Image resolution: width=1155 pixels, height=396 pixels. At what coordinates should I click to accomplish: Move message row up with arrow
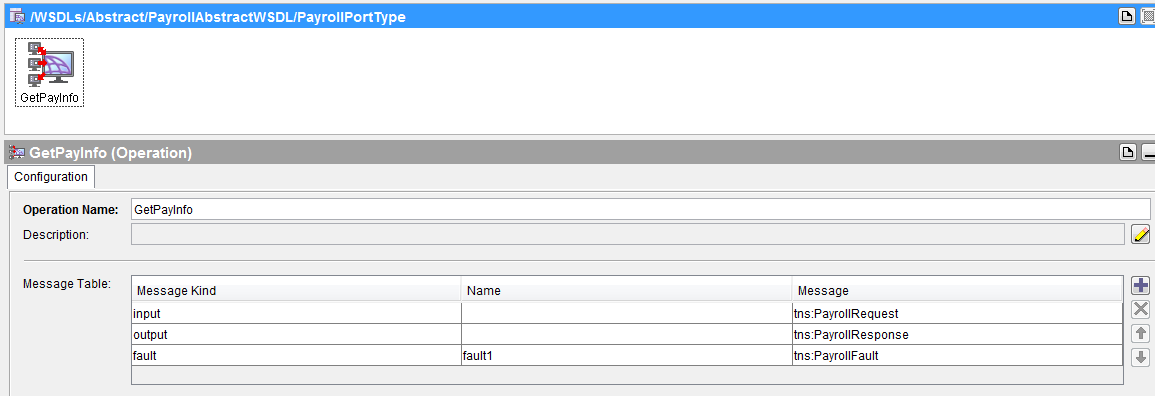click(x=1140, y=333)
